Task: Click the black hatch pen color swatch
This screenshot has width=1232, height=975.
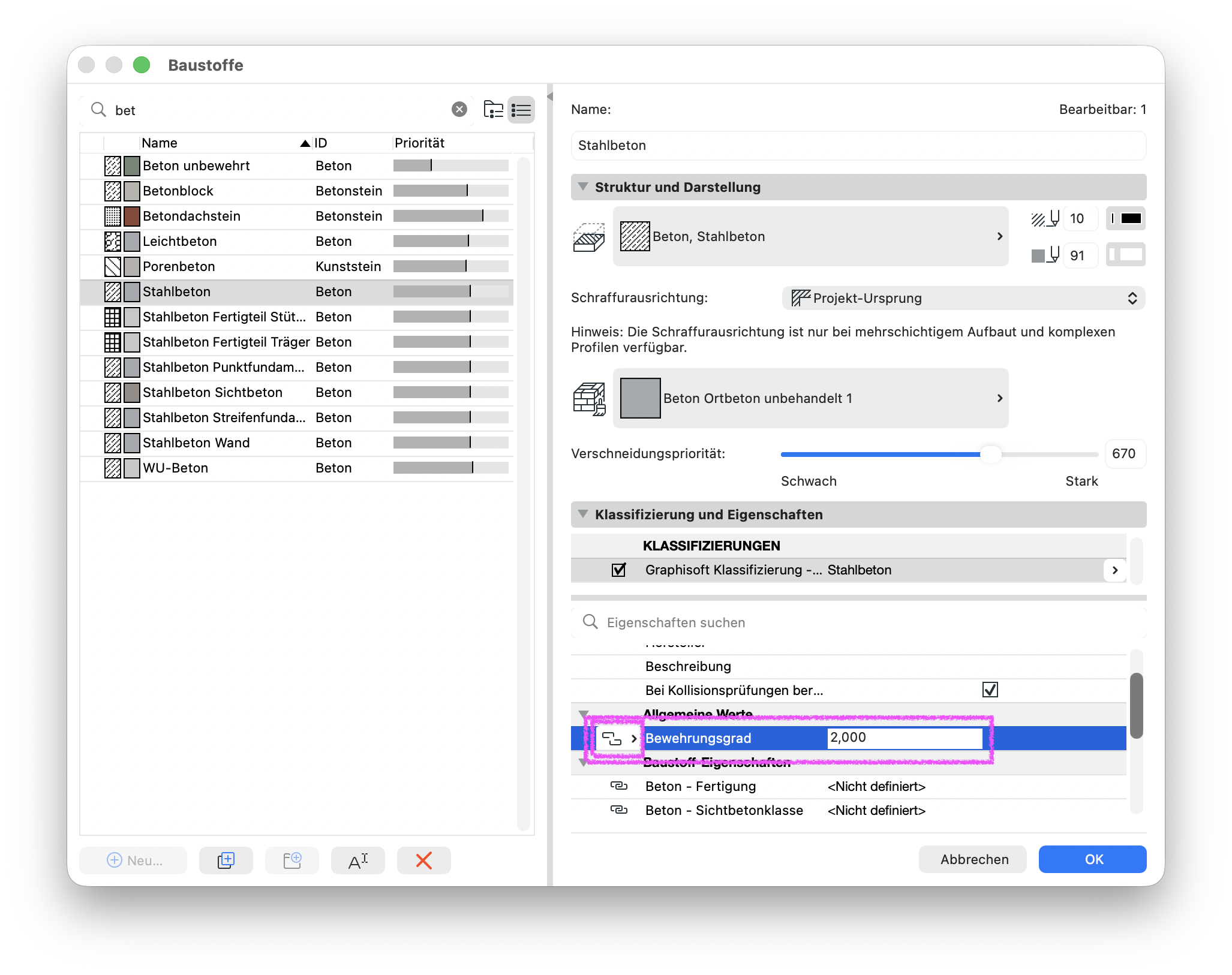Action: pyautogui.click(x=1126, y=218)
